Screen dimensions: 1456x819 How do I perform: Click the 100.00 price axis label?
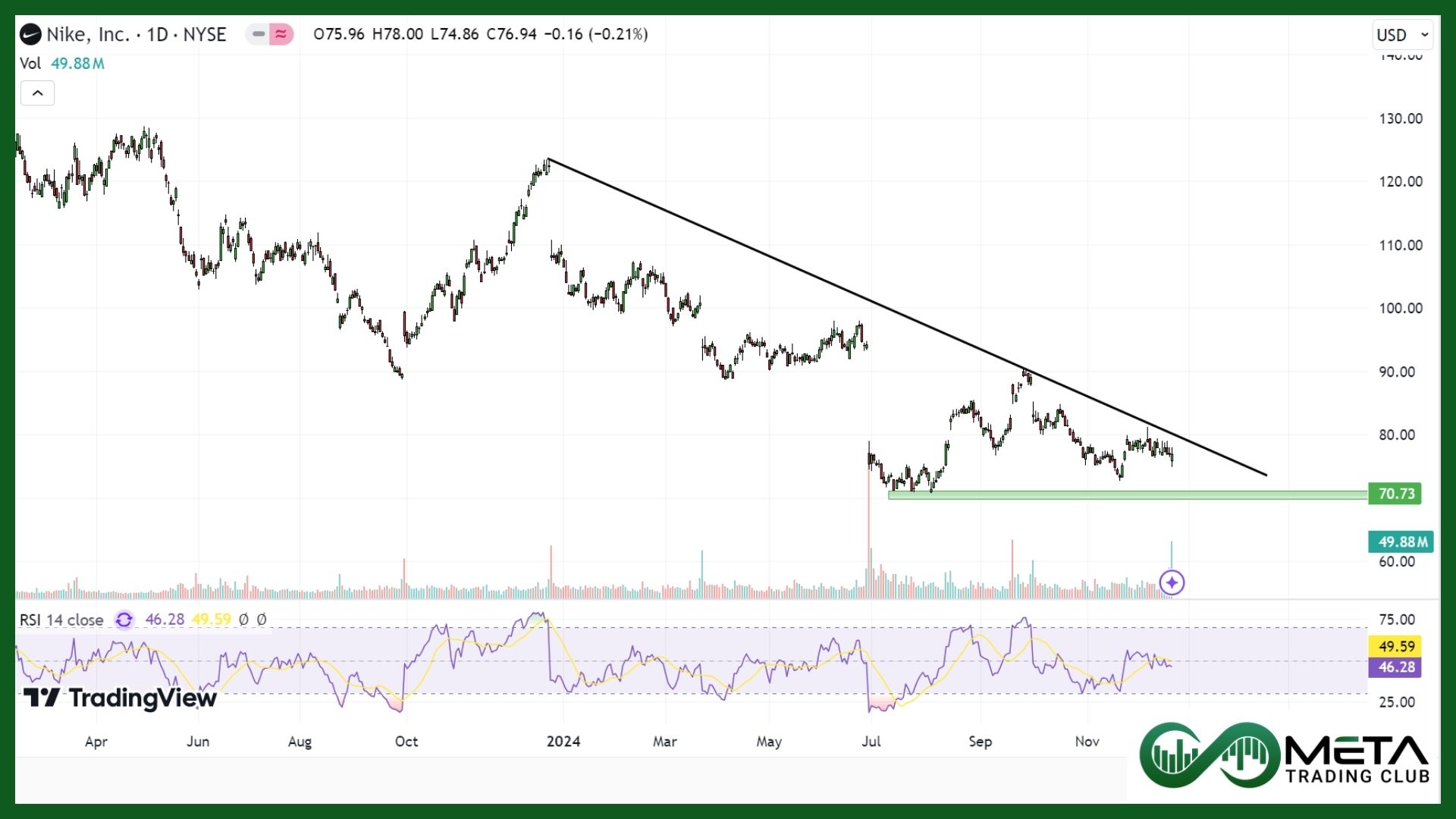pos(1401,308)
